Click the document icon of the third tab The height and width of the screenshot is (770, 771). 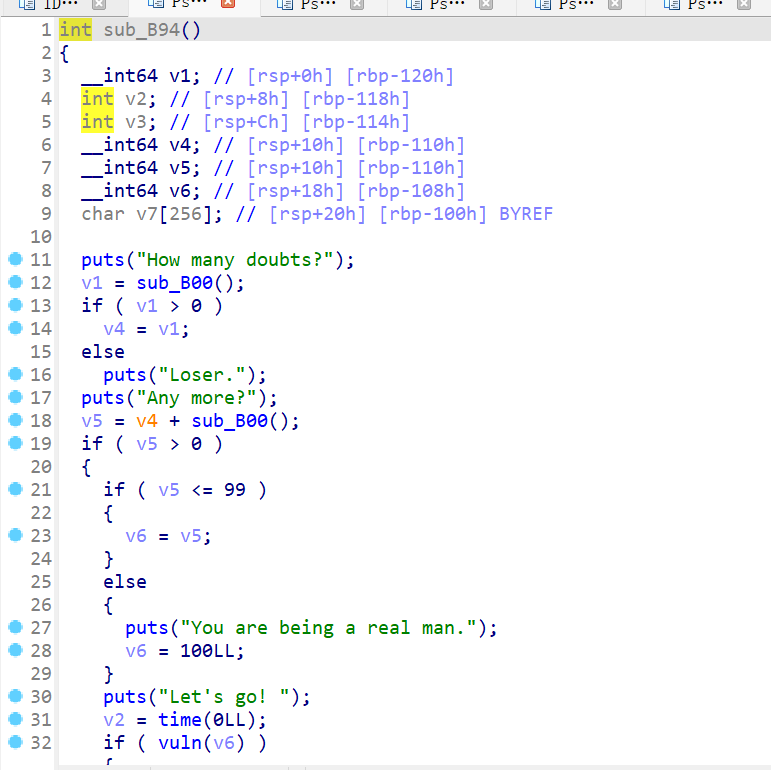[x=284, y=5]
